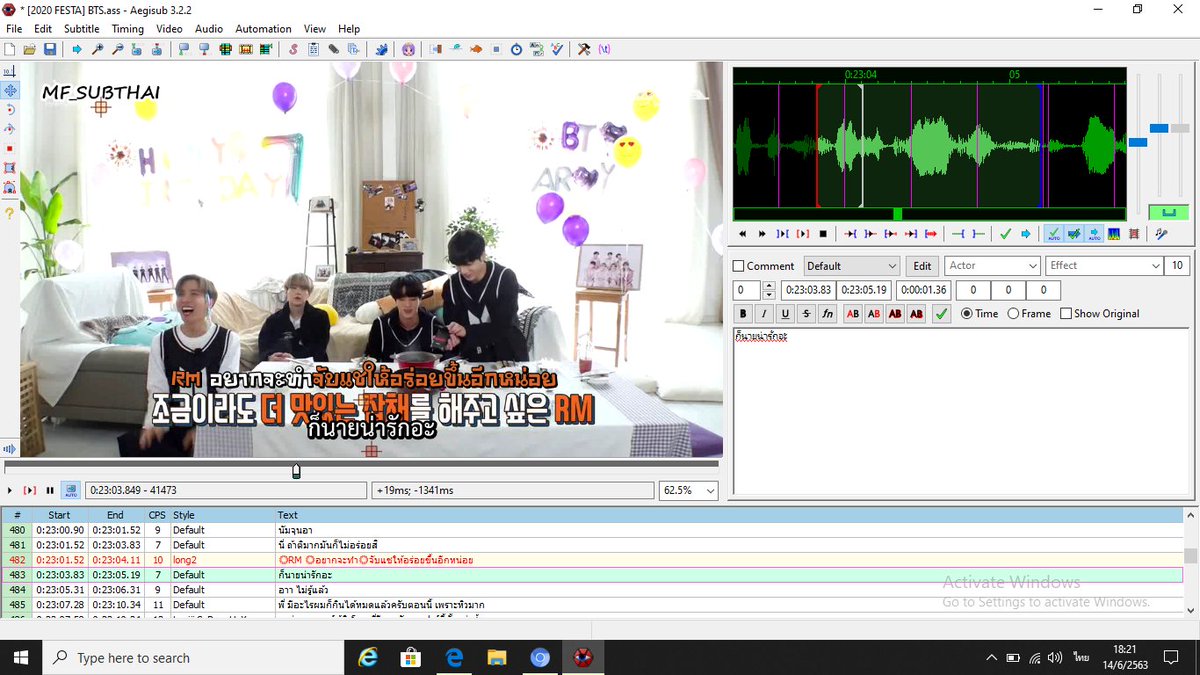
Task: Open the Video menu
Action: pyautogui.click(x=169, y=29)
